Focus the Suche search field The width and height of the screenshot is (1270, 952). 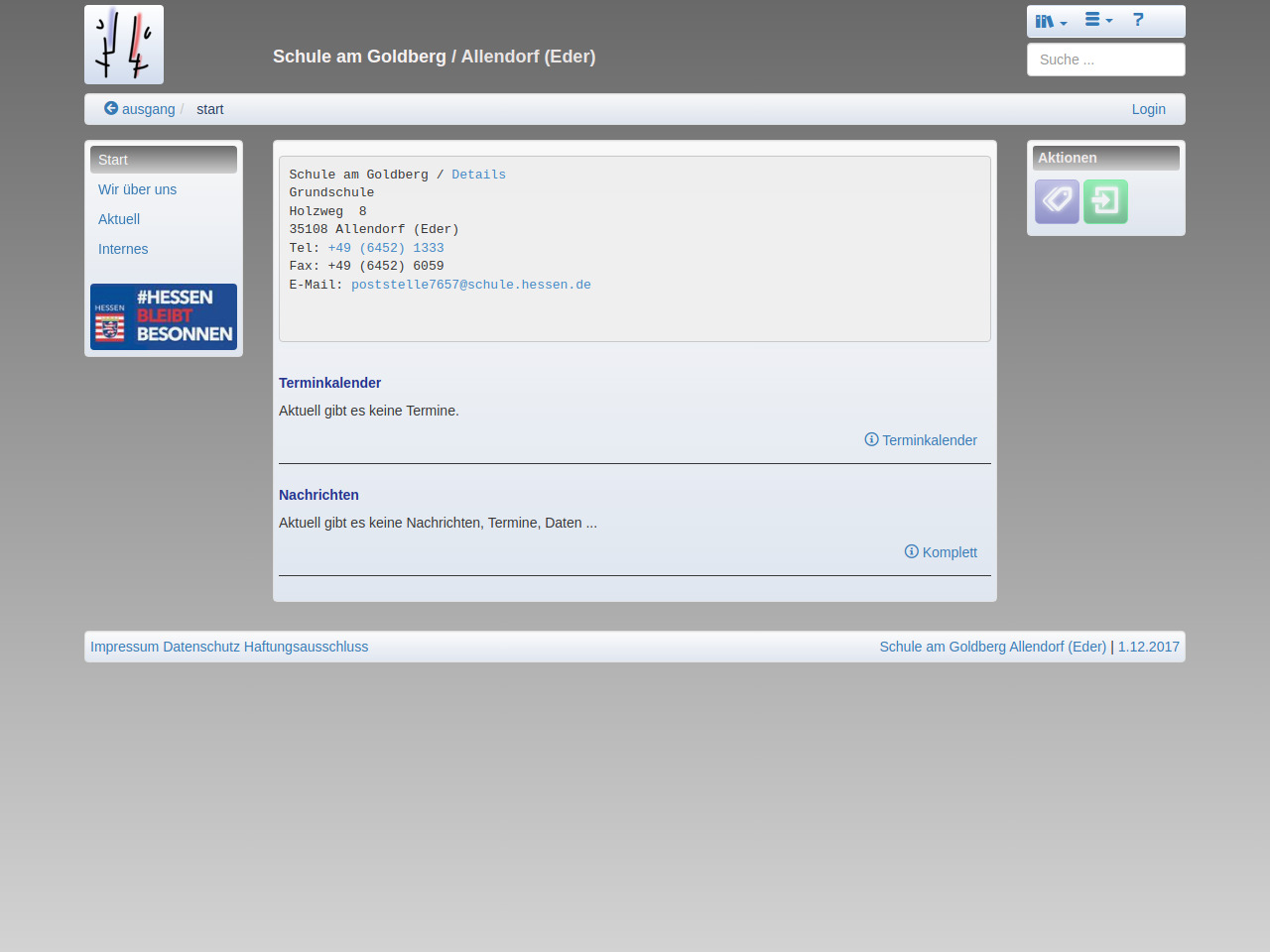coord(1105,59)
